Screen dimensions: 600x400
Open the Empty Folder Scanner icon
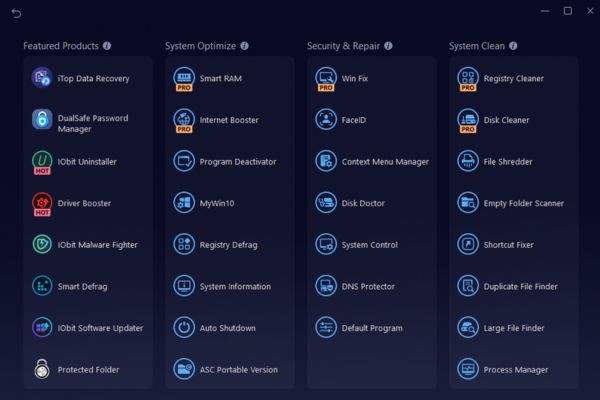pyautogui.click(x=468, y=202)
